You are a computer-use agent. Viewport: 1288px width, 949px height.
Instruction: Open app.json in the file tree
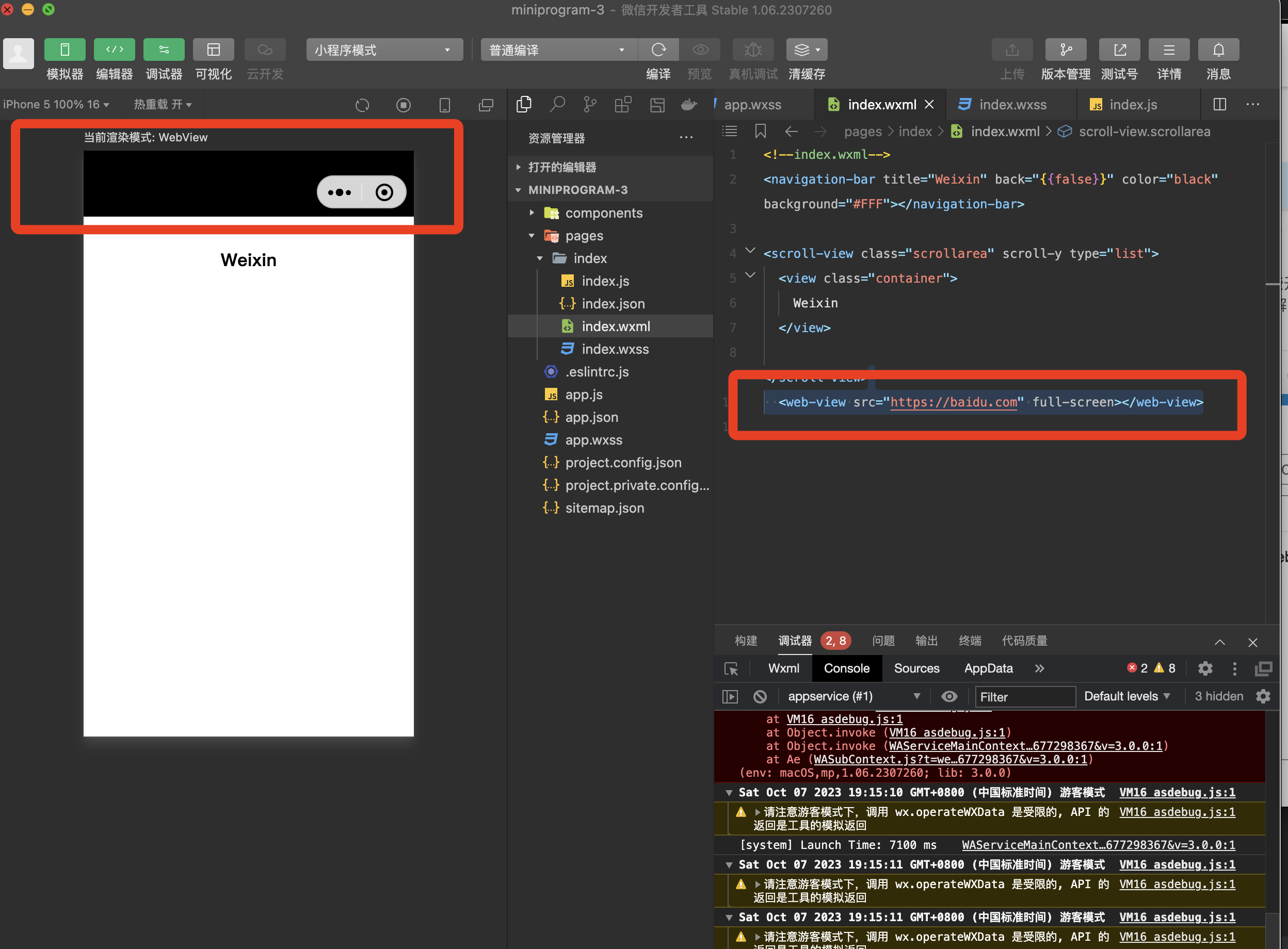tap(591, 417)
